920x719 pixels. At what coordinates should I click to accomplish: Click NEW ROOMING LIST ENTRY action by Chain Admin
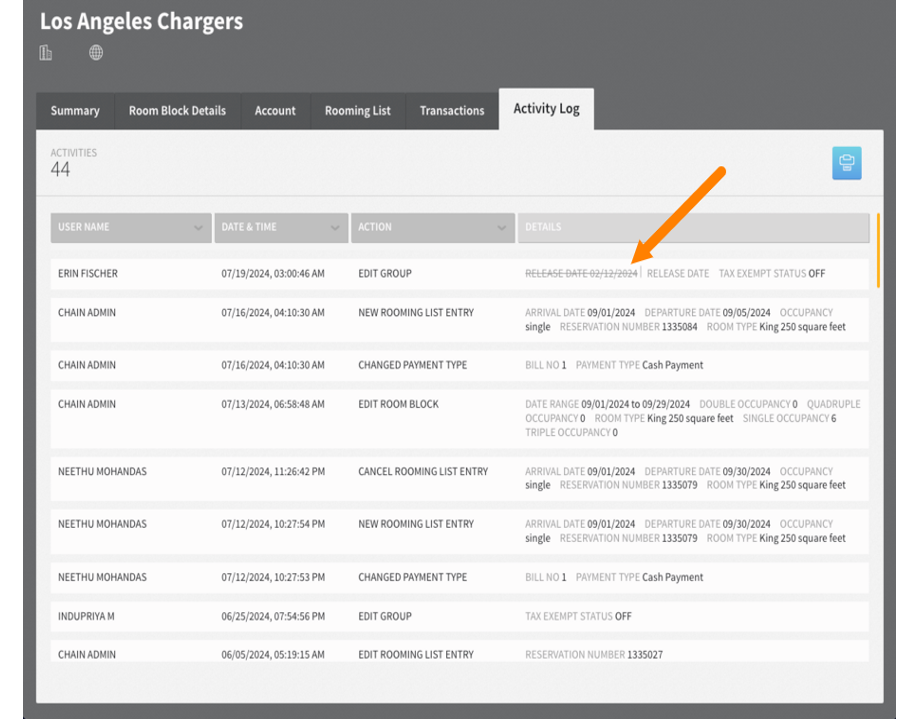[x=416, y=313]
